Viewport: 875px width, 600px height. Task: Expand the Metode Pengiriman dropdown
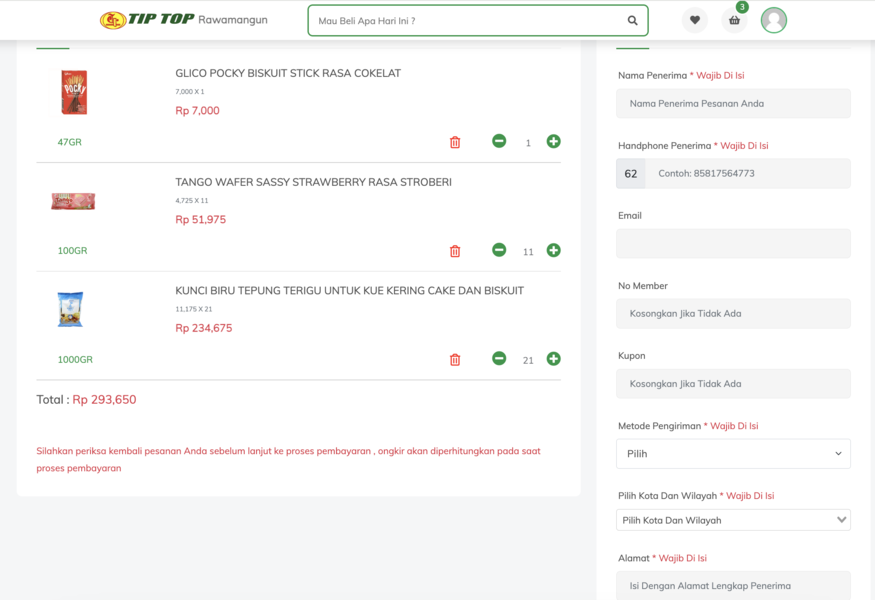tap(733, 453)
